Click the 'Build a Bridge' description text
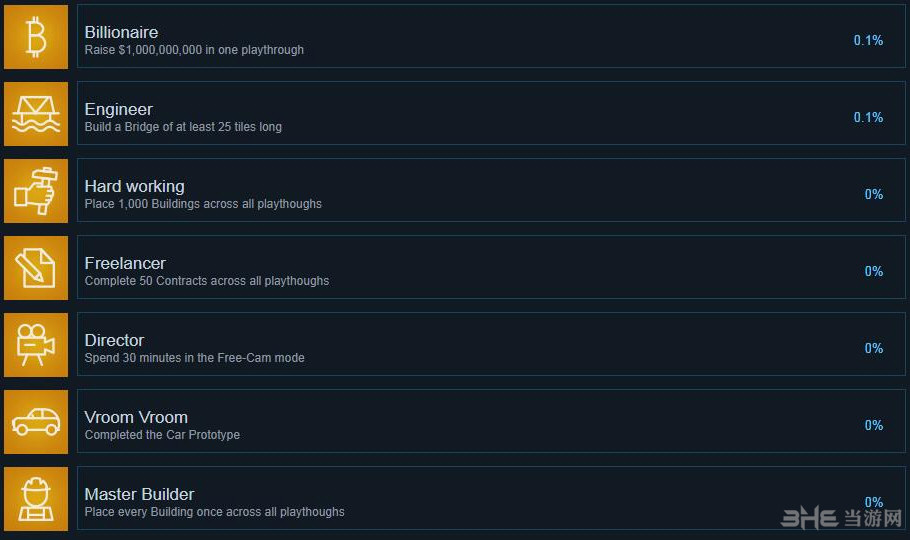Image resolution: width=910 pixels, height=540 pixels. pos(183,127)
